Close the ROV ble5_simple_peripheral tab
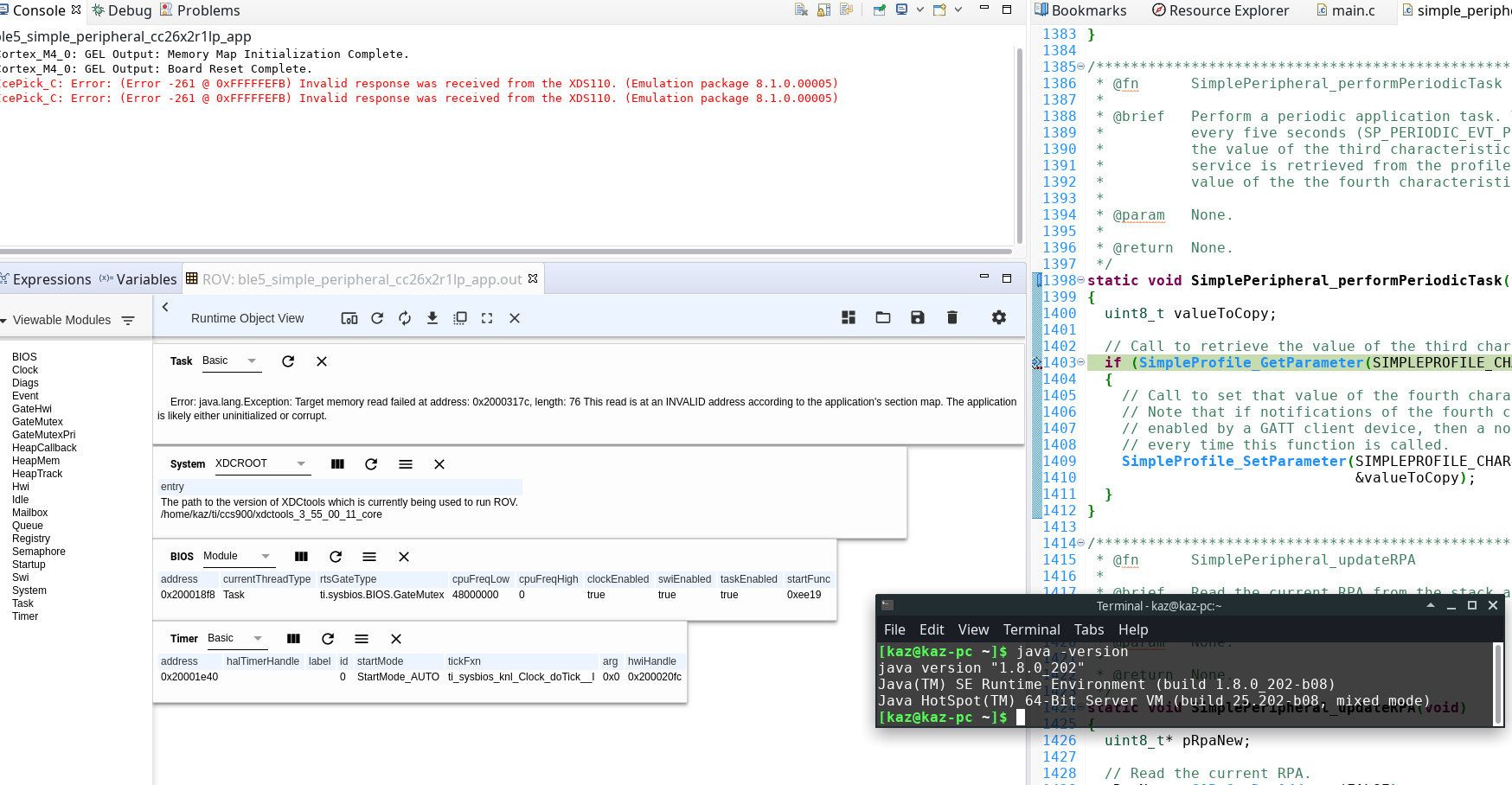This screenshot has width=1512, height=785. coord(533,278)
